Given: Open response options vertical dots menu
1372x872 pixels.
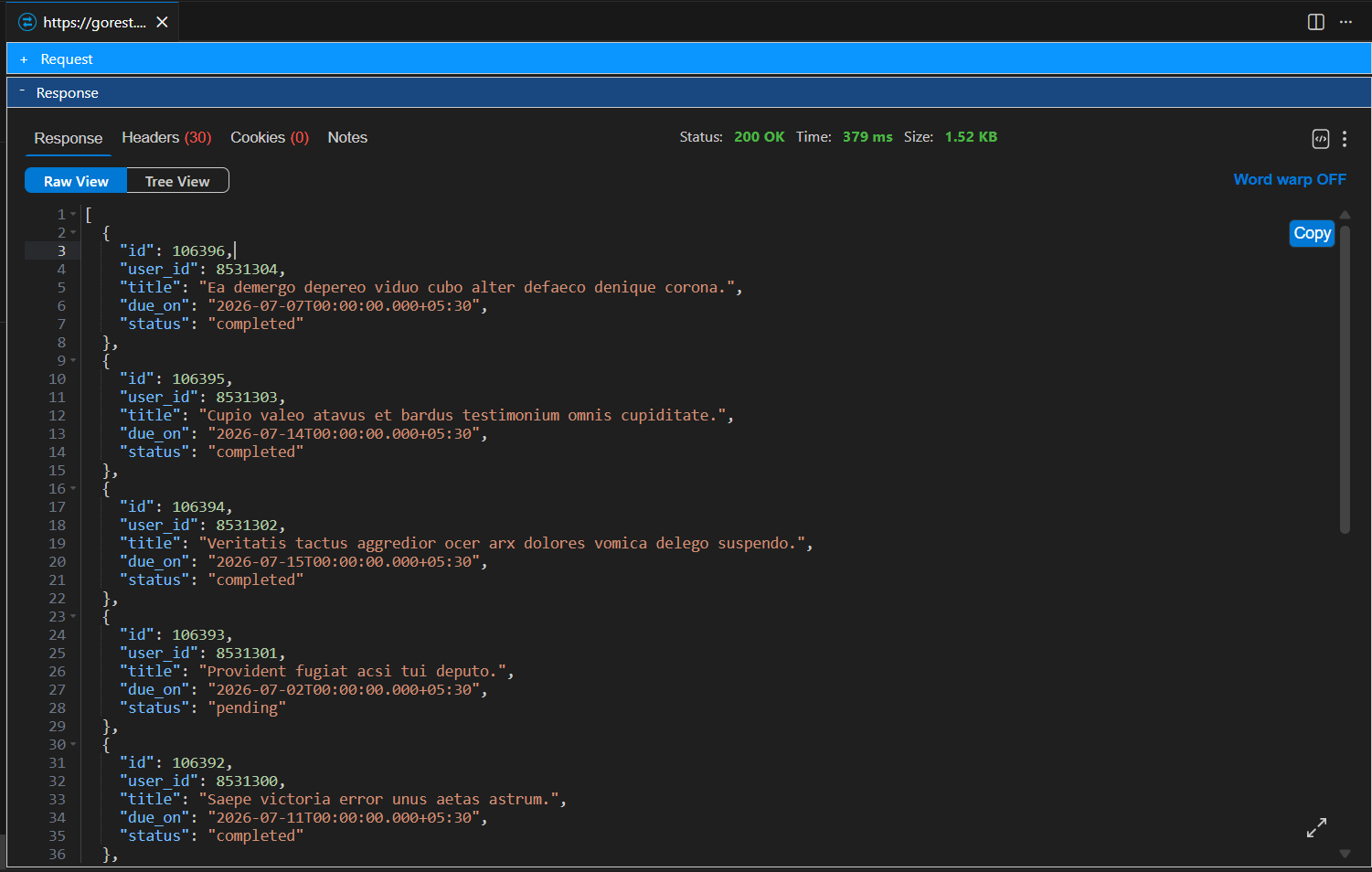Looking at the screenshot, I should (1345, 139).
